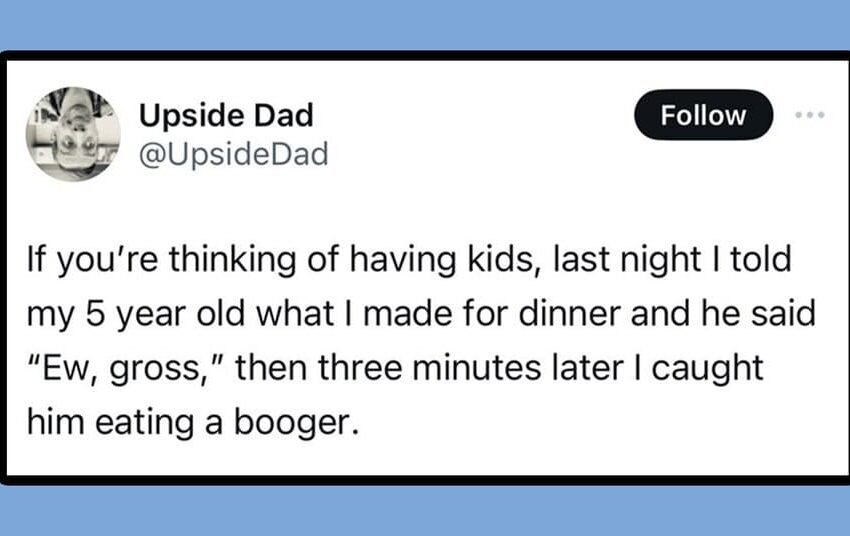This screenshot has width=850, height=536.
Task: Open the Upside Dad display name link
Action: [x=226, y=115]
